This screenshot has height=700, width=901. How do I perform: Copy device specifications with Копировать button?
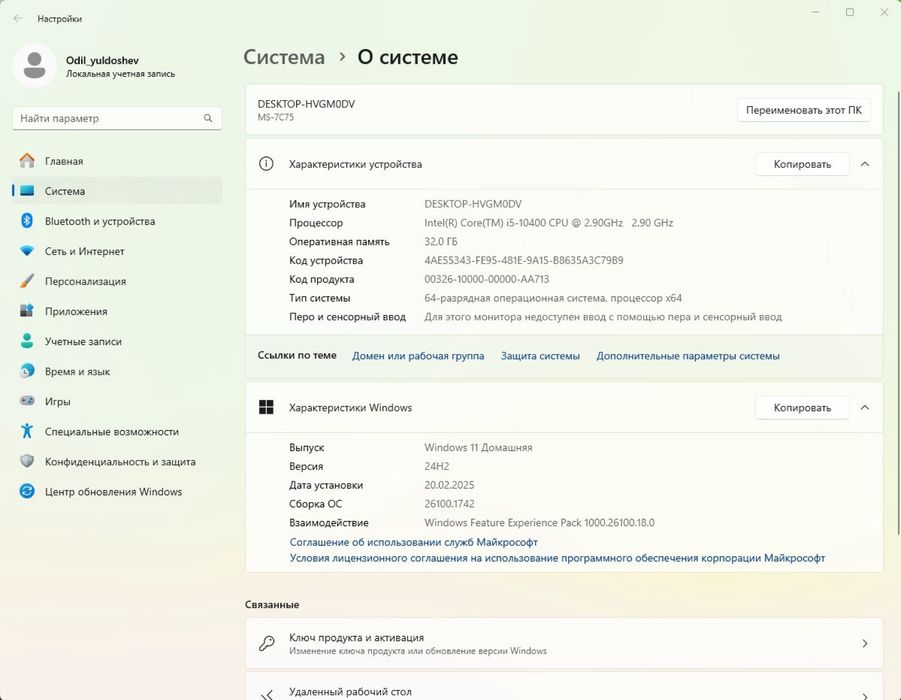coord(802,164)
